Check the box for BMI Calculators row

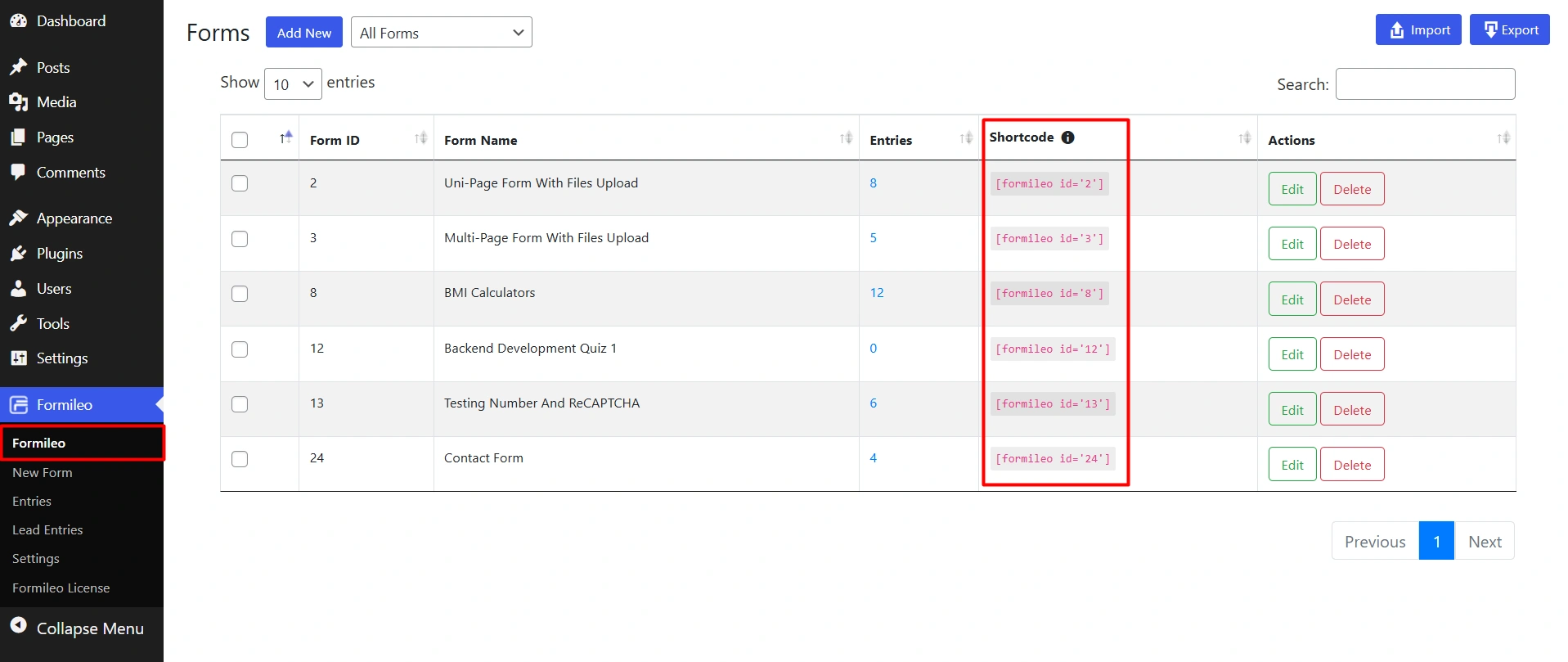tap(240, 294)
